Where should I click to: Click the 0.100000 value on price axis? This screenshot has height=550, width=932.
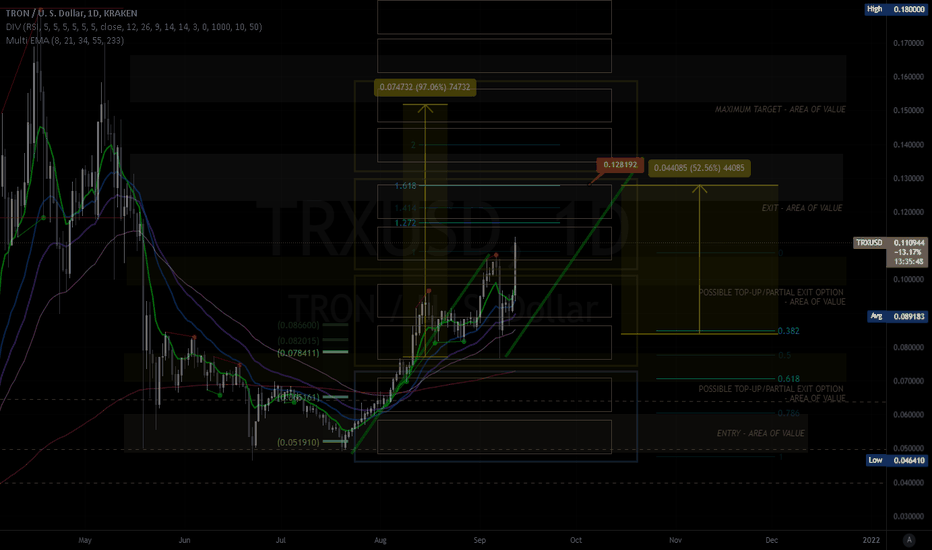pos(909,279)
